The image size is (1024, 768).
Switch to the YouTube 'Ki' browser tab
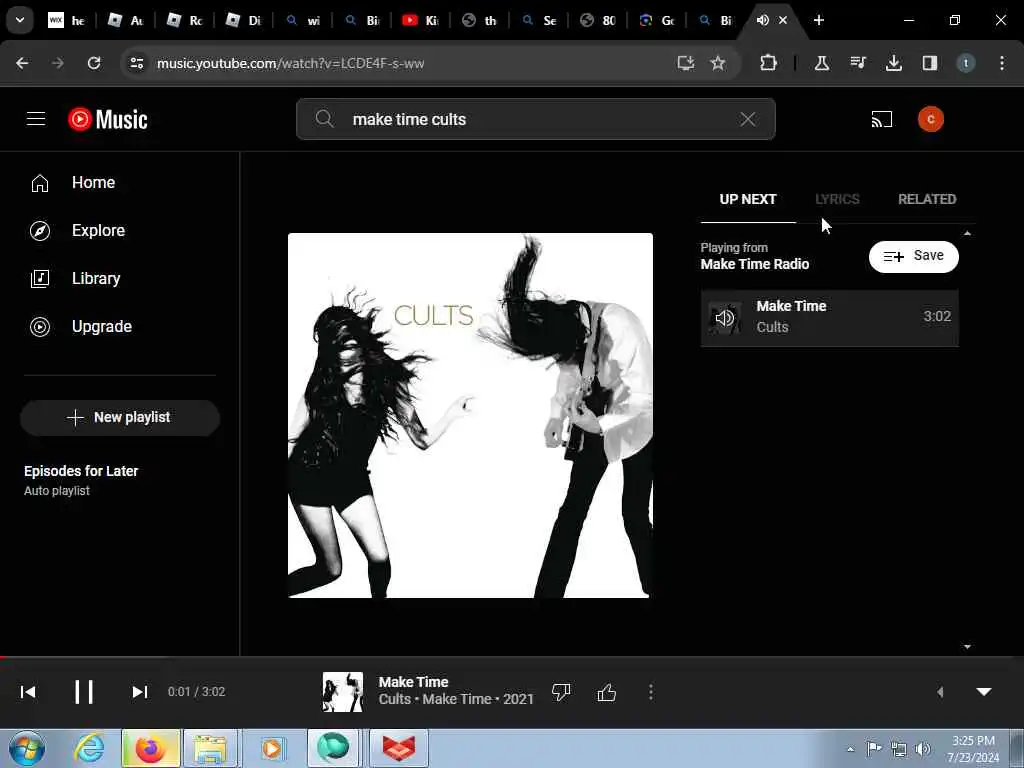[x=420, y=20]
